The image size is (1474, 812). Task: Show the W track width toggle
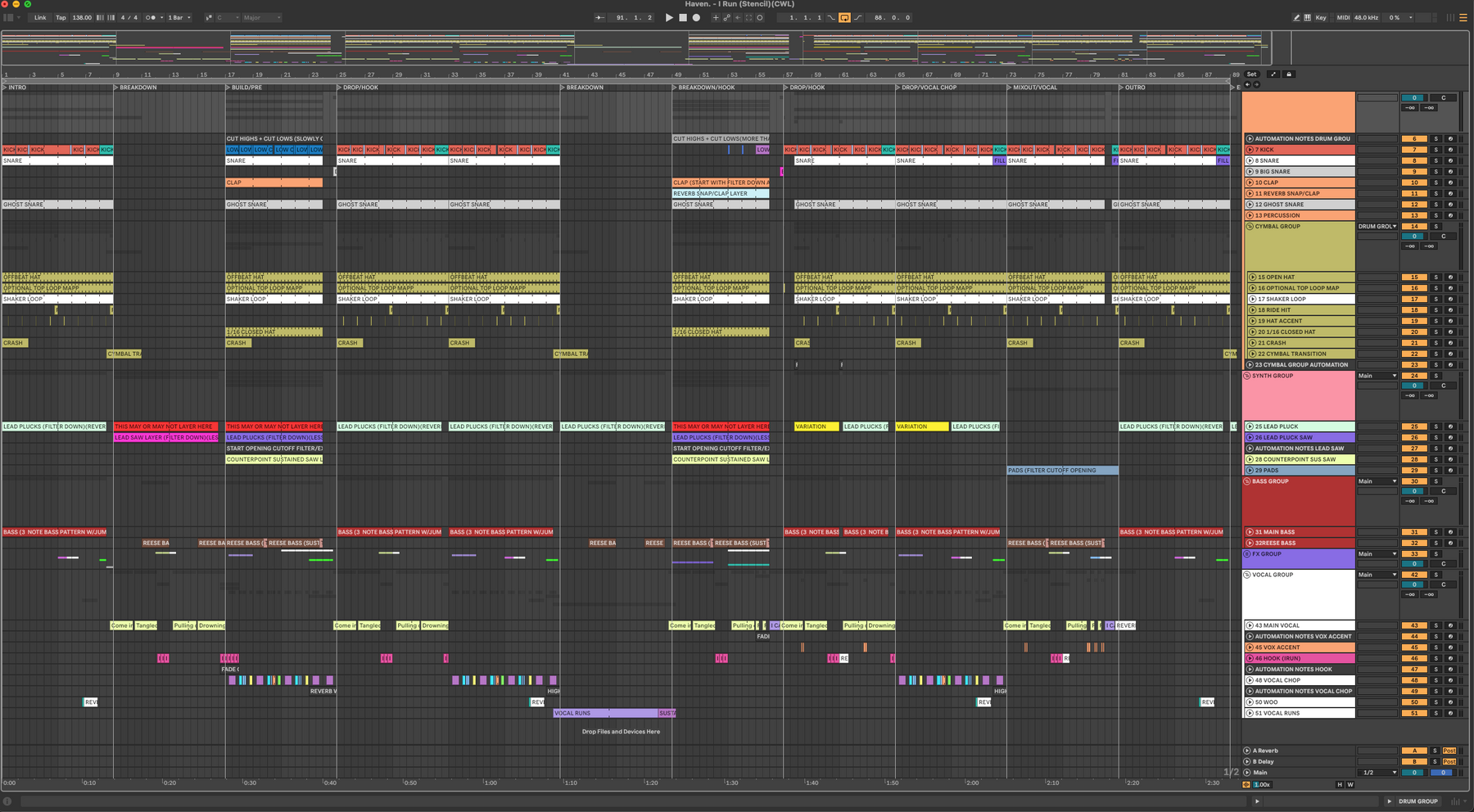(x=1350, y=785)
